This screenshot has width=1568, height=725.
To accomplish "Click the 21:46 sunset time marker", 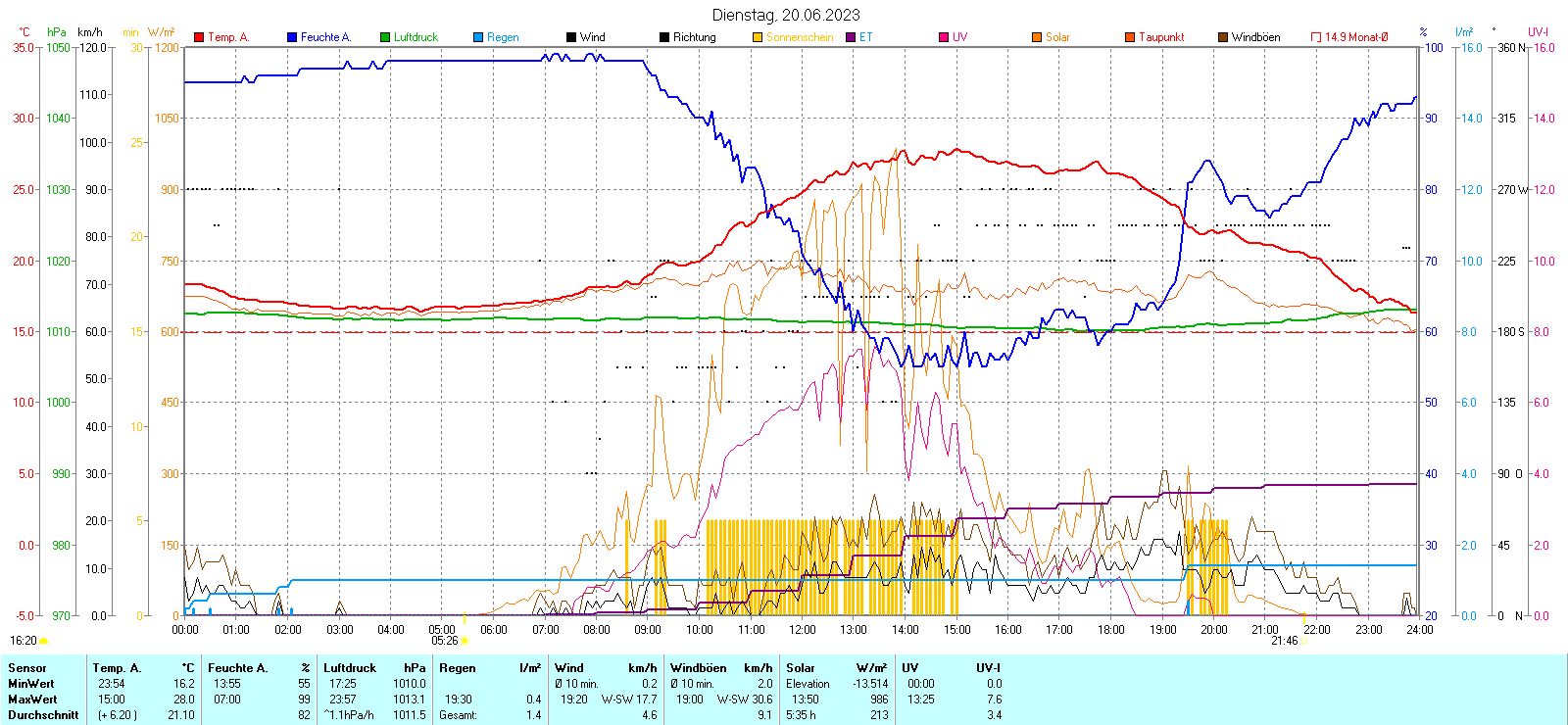I will 1284,641.
